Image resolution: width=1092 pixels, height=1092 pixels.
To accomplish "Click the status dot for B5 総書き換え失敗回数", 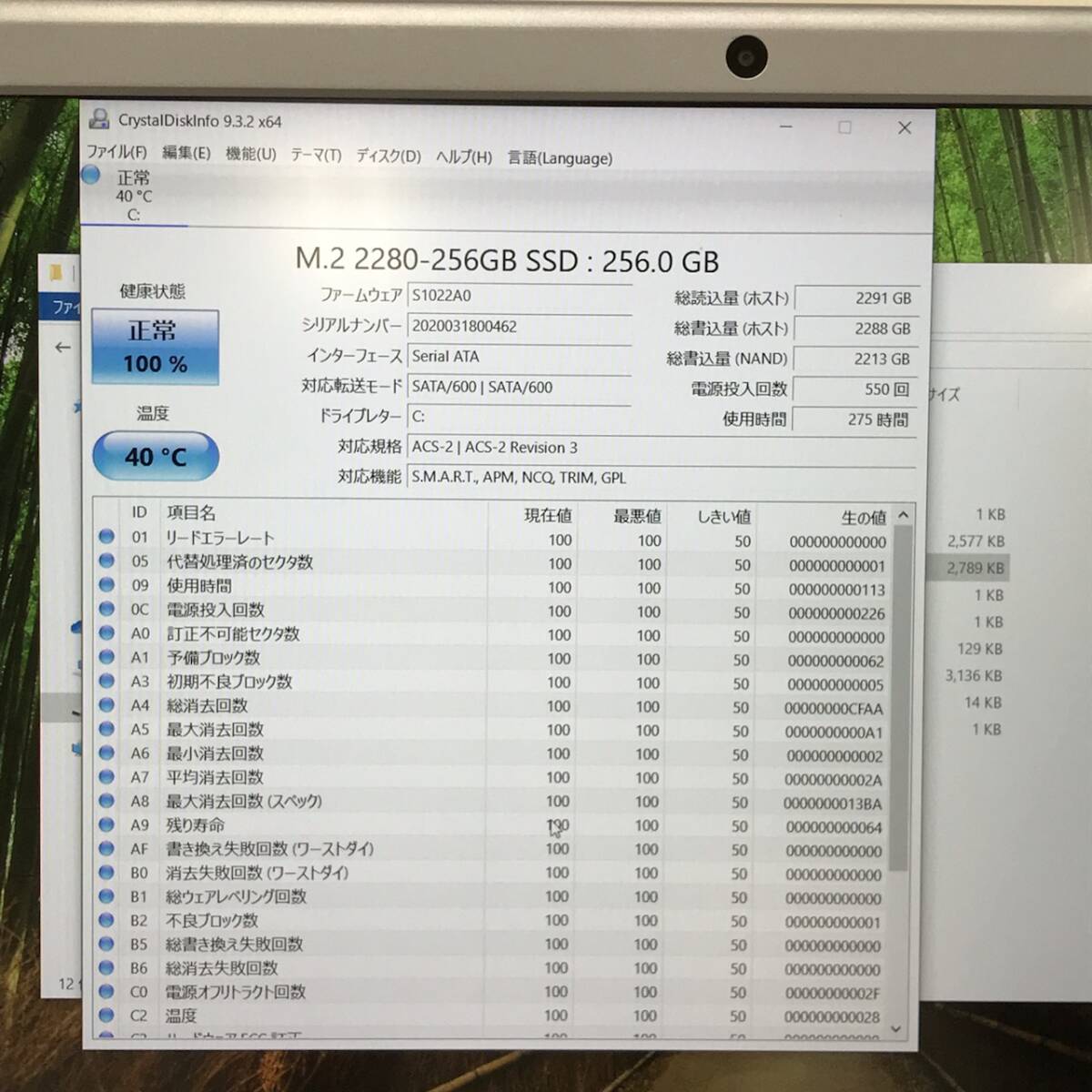I will tap(106, 944).
